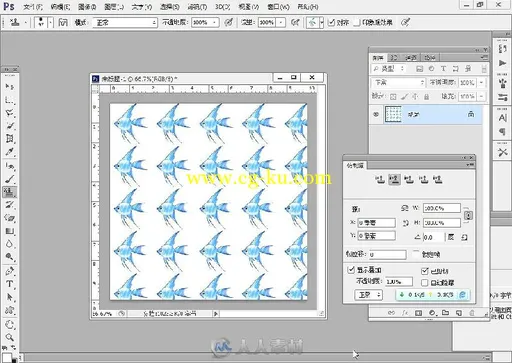The width and height of the screenshot is (512, 363).
Task: Select the Custom Shape tool
Action: click(10, 310)
